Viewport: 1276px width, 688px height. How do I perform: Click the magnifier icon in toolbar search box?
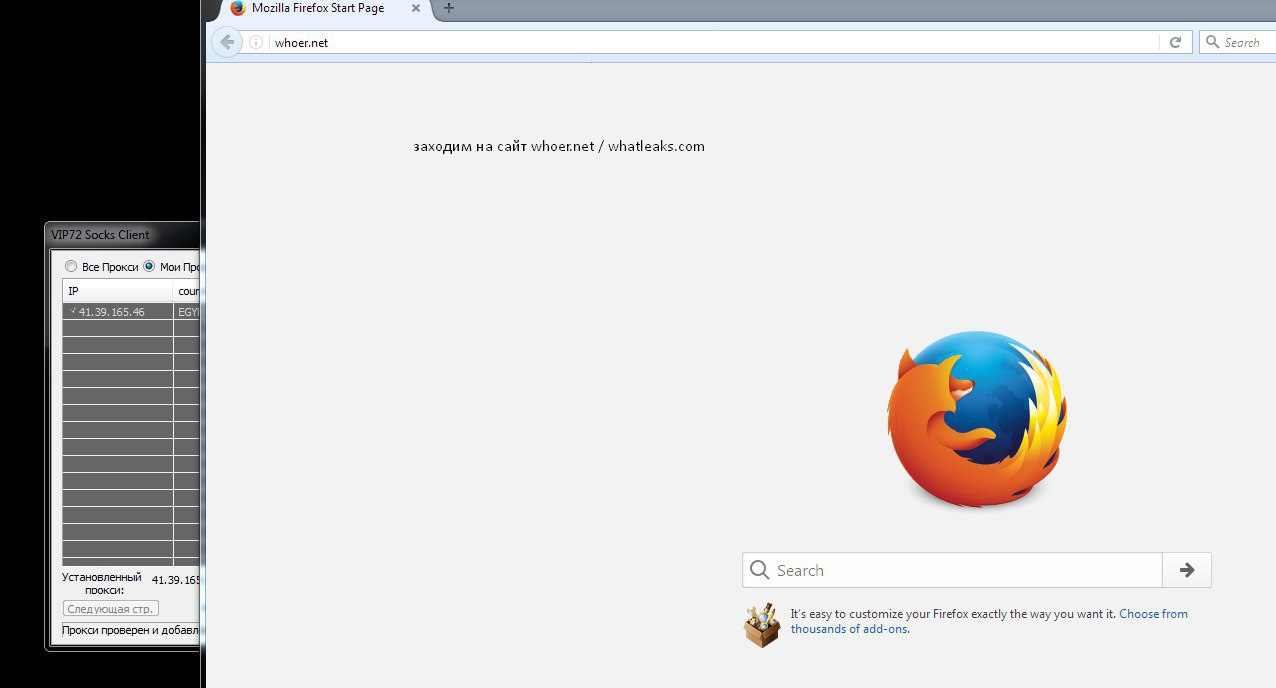tap(1213, 42)
